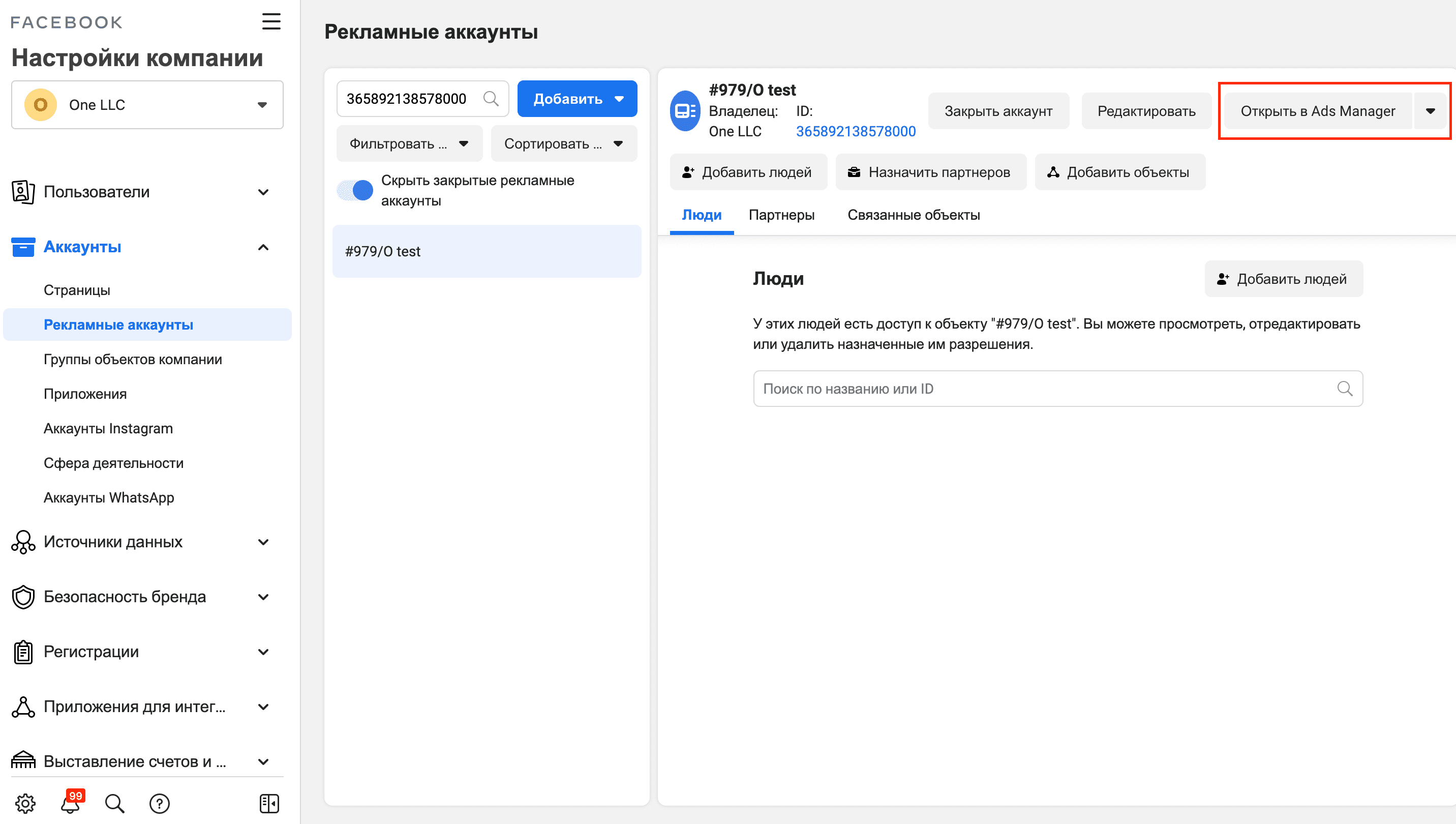Click the ad account avatar icon
Screen dimensions: 1456x824
[685, 110]
